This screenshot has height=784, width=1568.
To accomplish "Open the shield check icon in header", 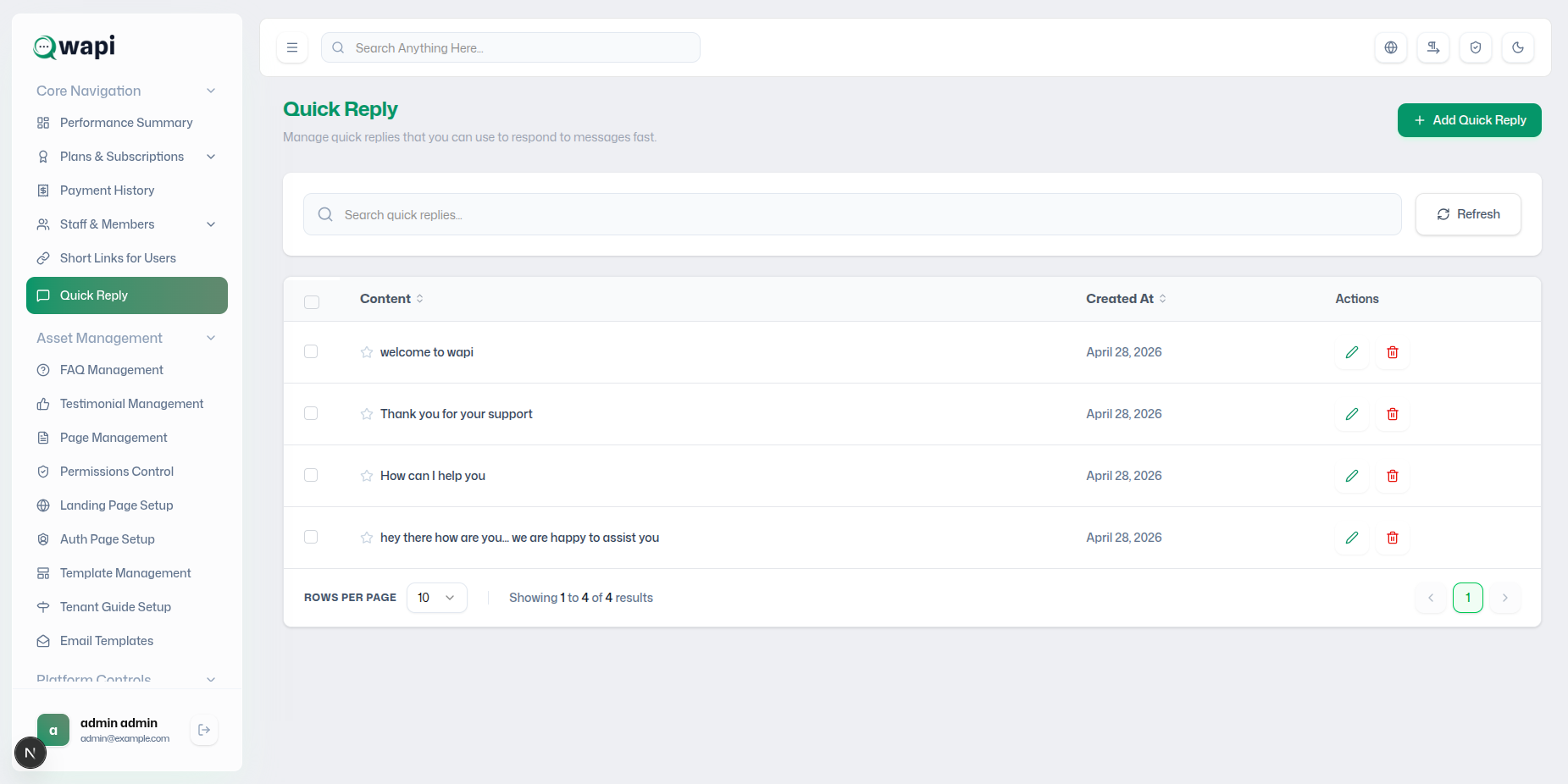I will click(x=1476, y=47).
